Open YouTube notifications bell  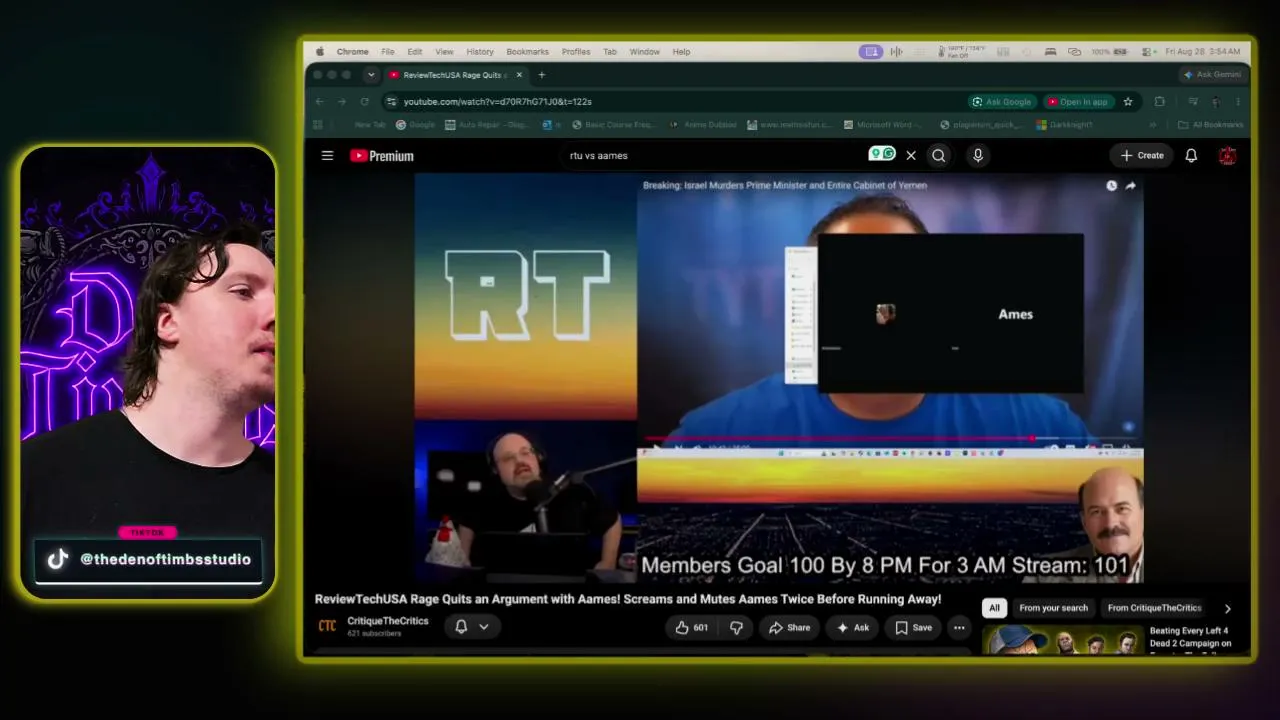[x=1191, y=155]
